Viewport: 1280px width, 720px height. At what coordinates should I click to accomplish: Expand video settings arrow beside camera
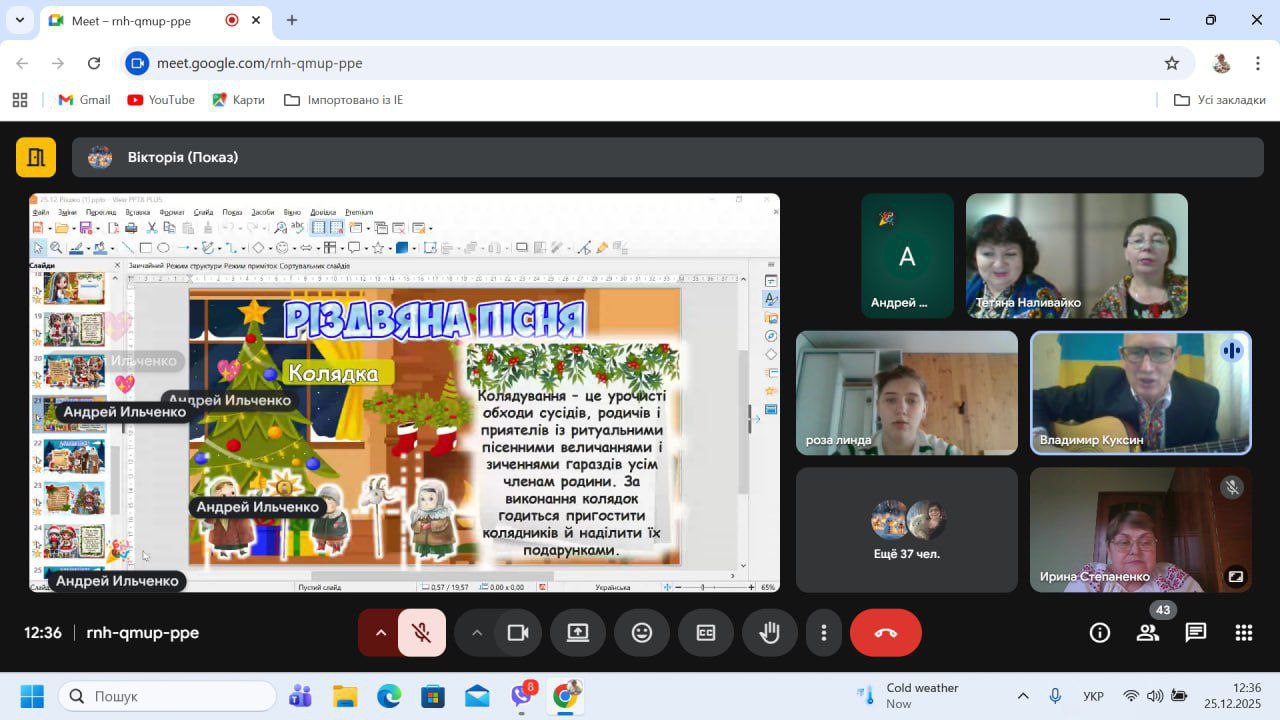tap(477, 633)
